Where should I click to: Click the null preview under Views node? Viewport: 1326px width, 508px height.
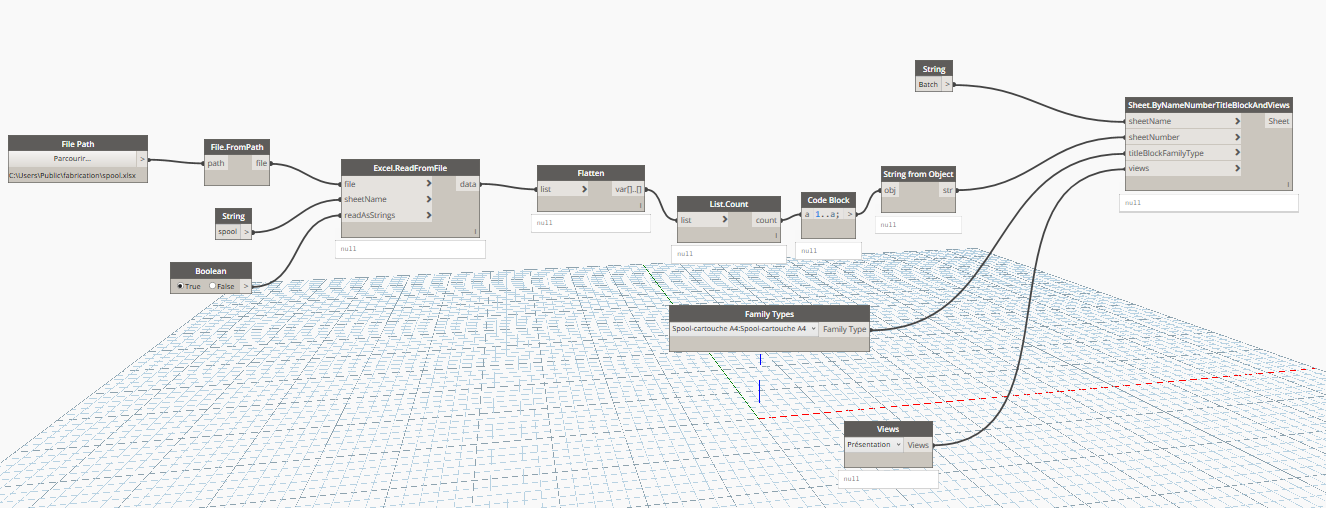888,479
